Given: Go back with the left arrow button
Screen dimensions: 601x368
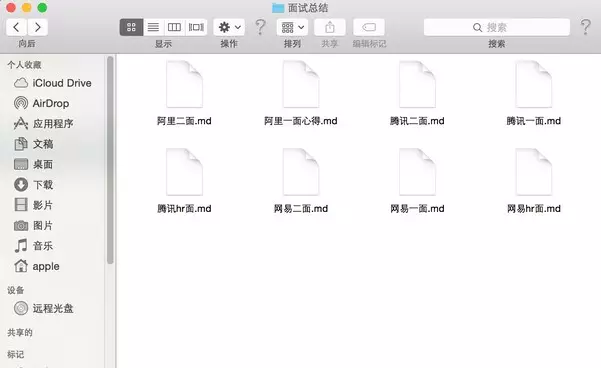Looking at the screenshot, I should tap(16, 27).
